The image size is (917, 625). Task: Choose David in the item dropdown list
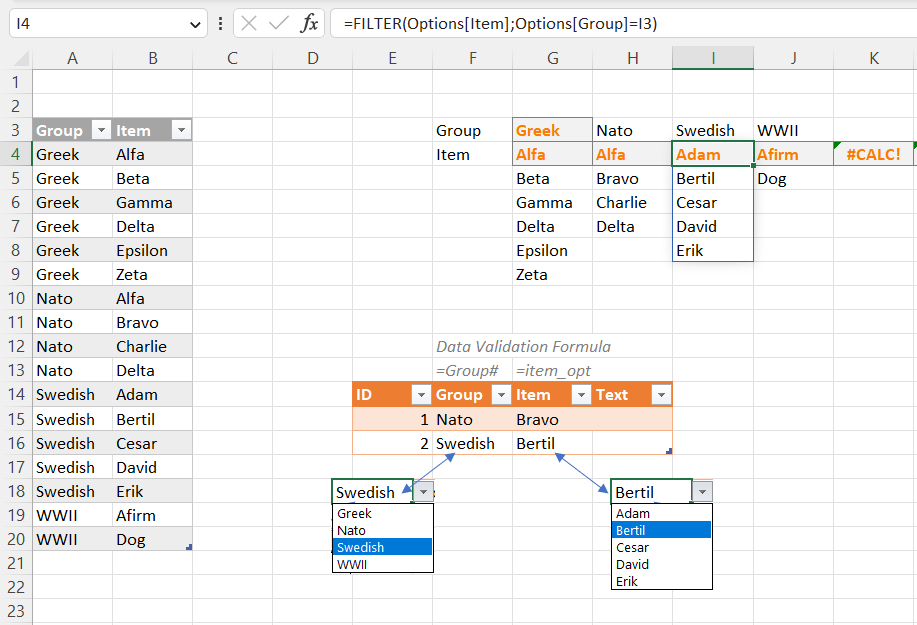[661, 564]
